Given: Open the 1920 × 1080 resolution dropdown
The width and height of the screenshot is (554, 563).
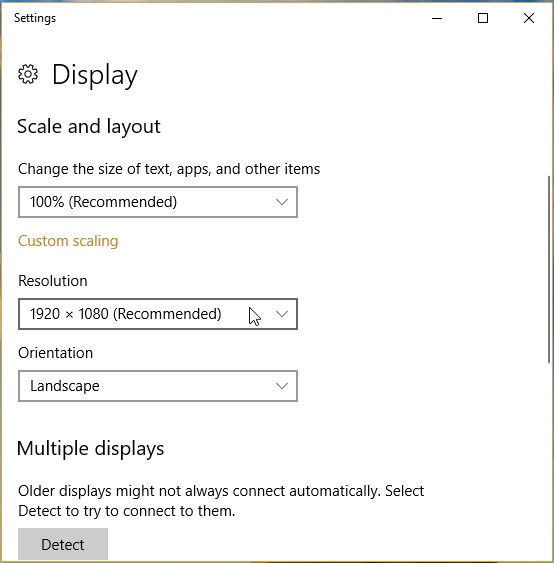Looking at the screenshot, I should tap(158, 314).
